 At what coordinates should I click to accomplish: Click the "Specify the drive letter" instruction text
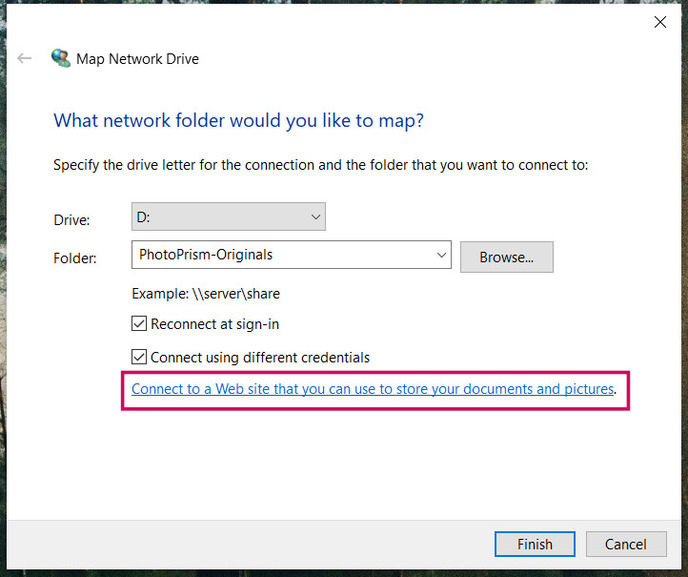pos(320,165)
